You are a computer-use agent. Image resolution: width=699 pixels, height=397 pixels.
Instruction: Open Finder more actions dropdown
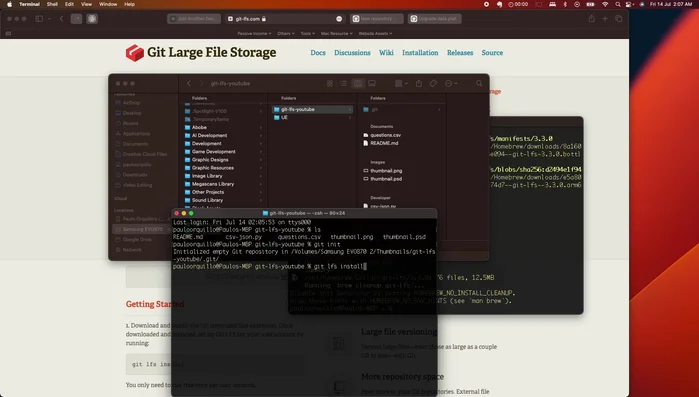point(451,83)
